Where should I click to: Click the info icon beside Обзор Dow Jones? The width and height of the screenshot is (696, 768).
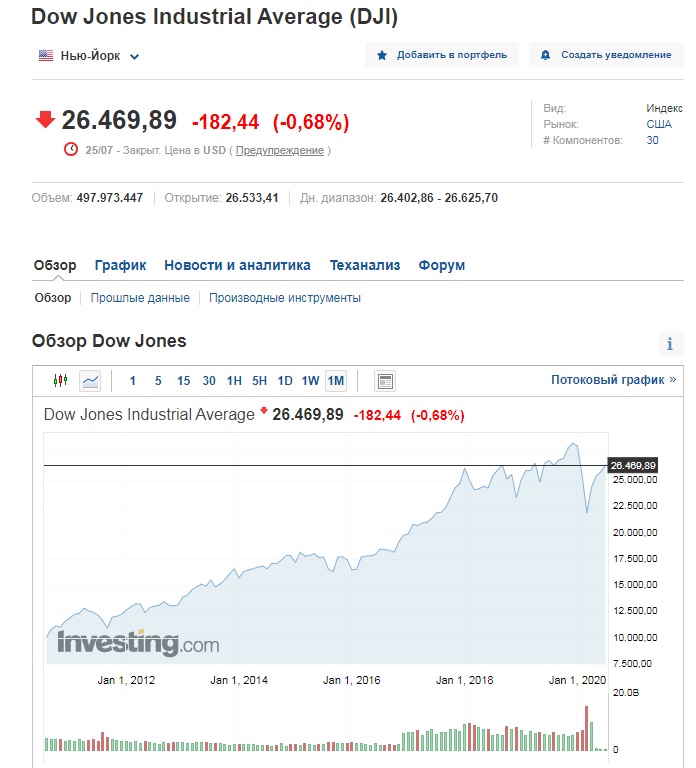(x=670, y=344)
